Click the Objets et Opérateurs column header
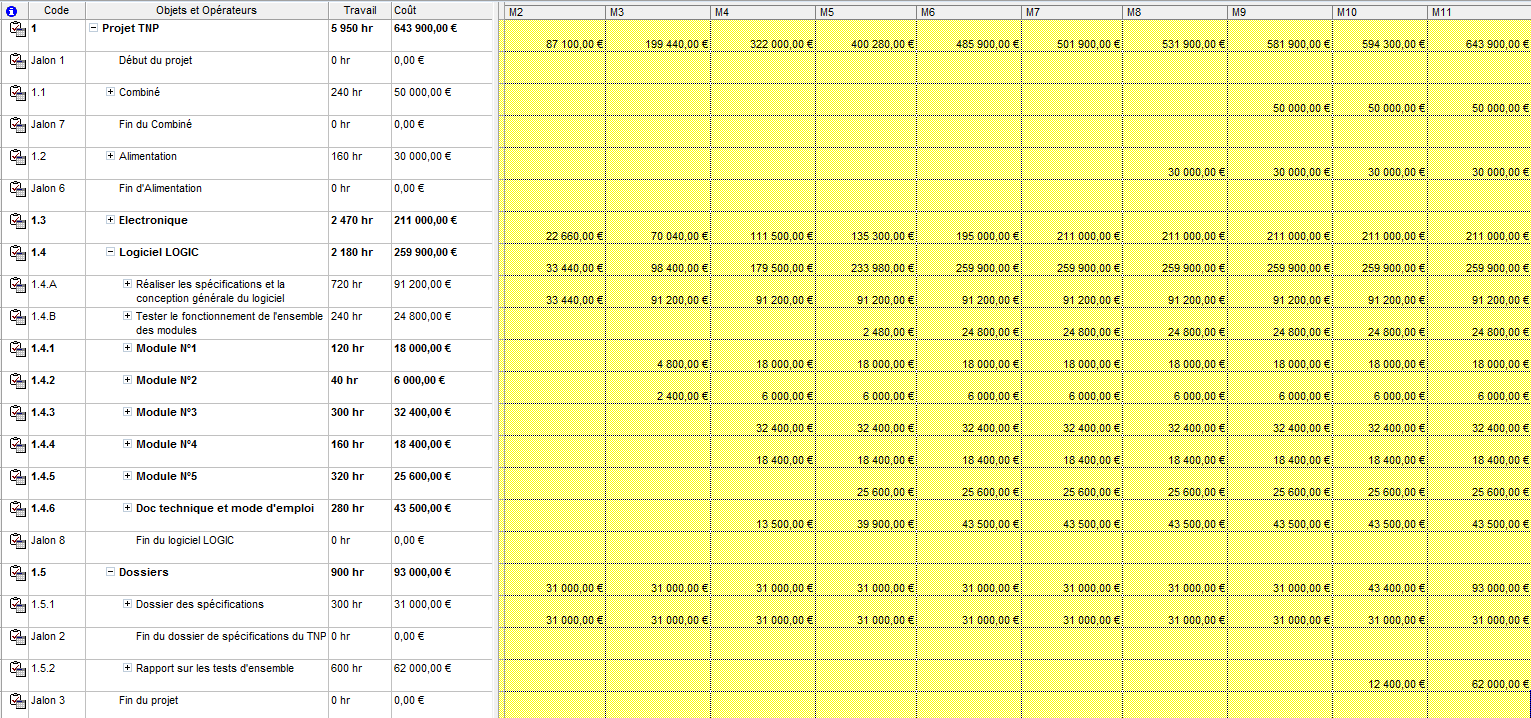The height and width of the screenshot is (718, 1531). pos(206,10)
